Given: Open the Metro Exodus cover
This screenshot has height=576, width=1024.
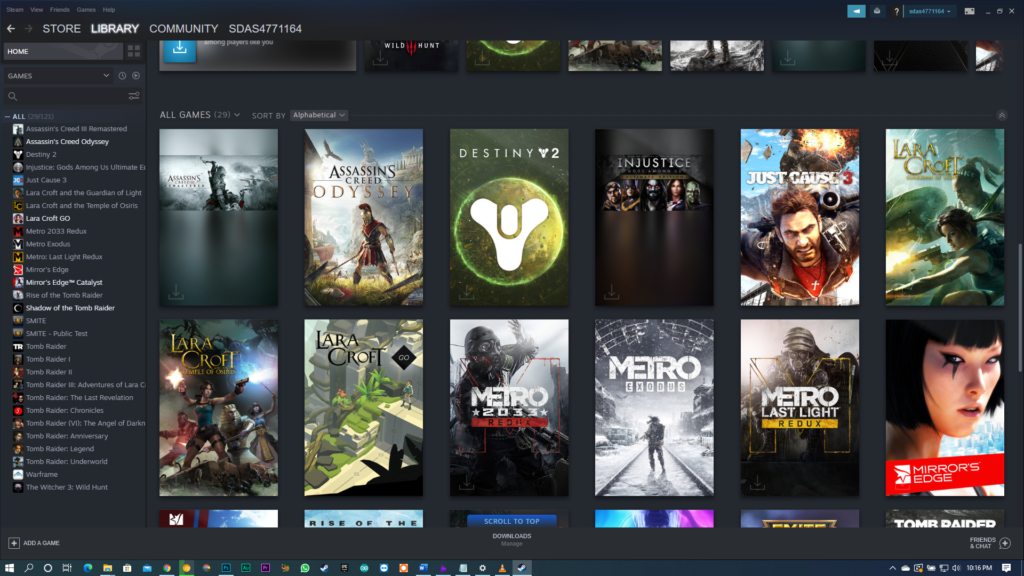Looking at the screenshot, I should pos(654,408).
